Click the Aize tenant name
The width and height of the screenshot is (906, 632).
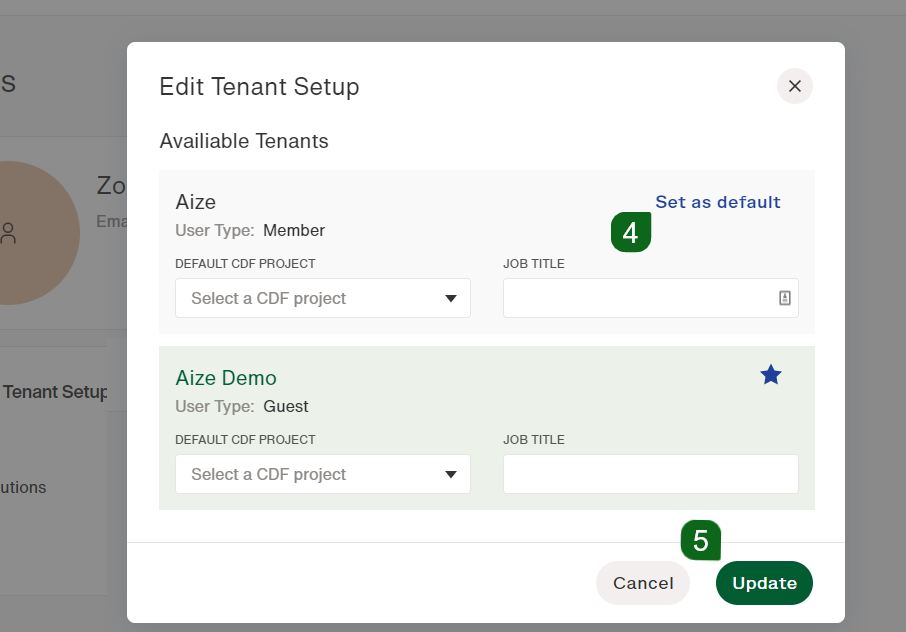click(196, 202)
